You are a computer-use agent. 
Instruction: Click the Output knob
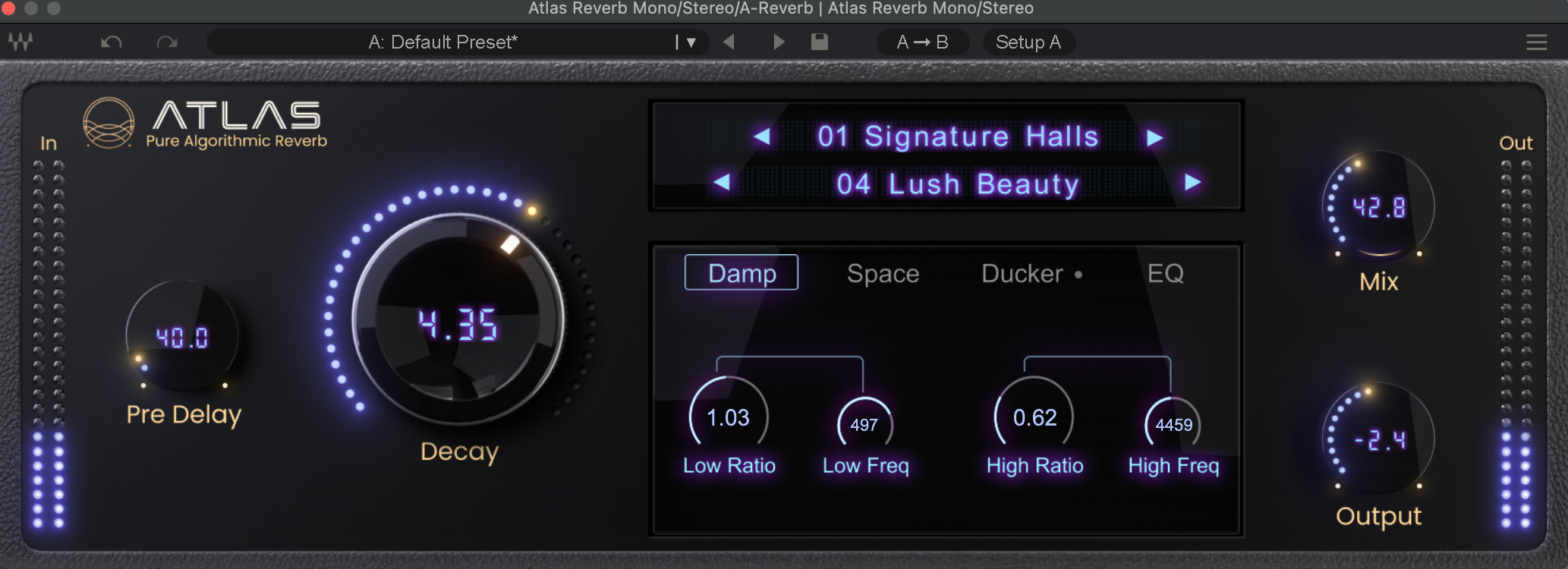pos(1378,439)
